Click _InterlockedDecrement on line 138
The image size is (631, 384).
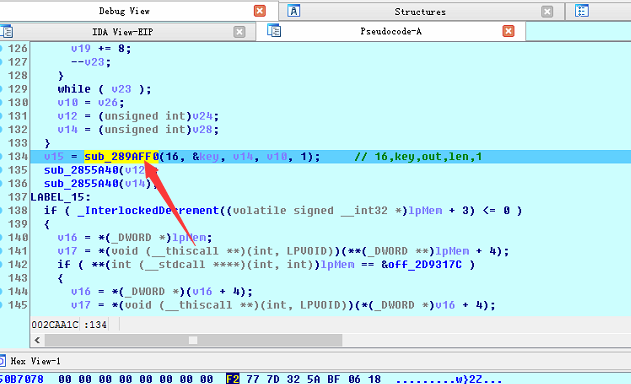[148, 211]
